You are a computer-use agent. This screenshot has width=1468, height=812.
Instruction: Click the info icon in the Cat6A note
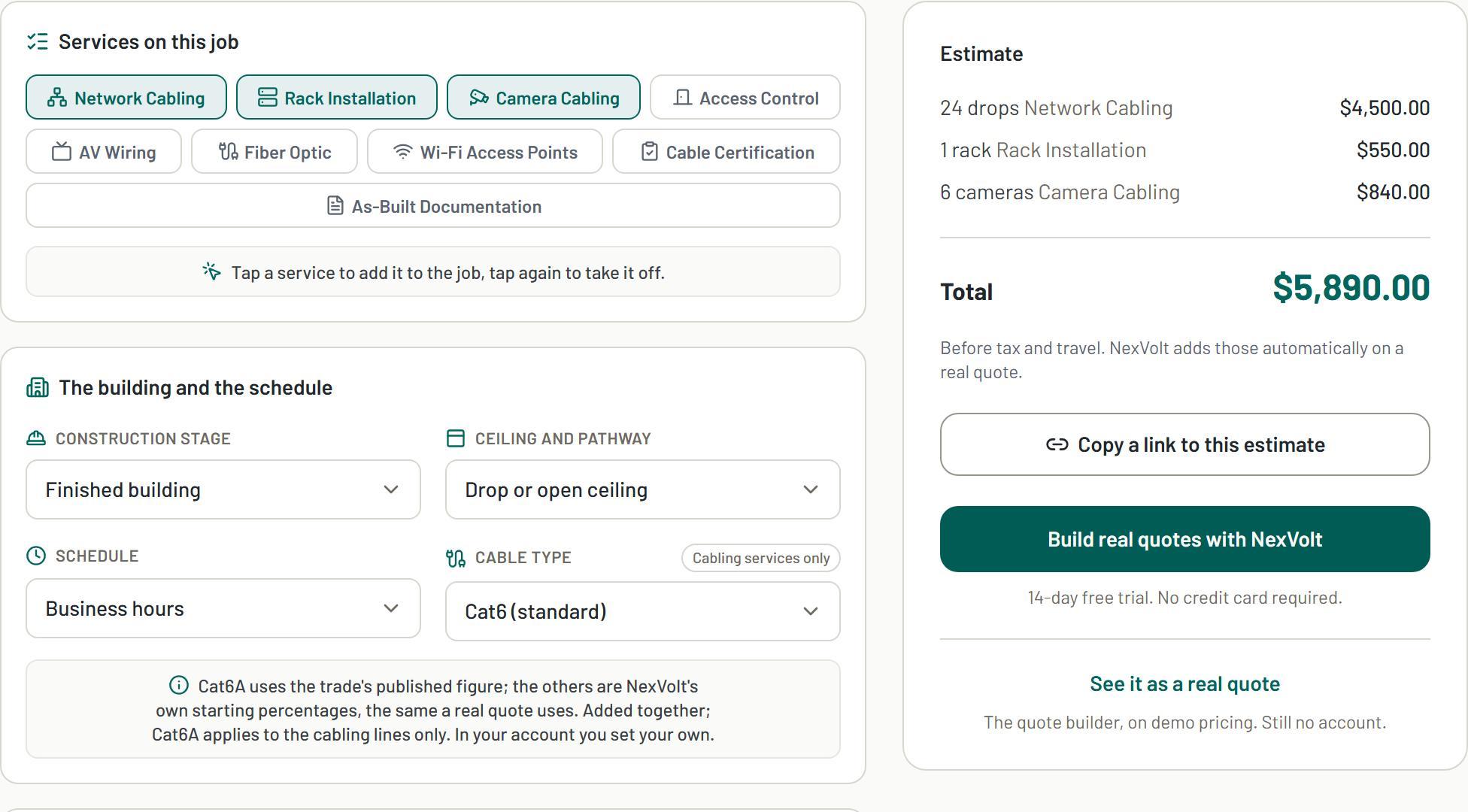click(x=179, y=686)
